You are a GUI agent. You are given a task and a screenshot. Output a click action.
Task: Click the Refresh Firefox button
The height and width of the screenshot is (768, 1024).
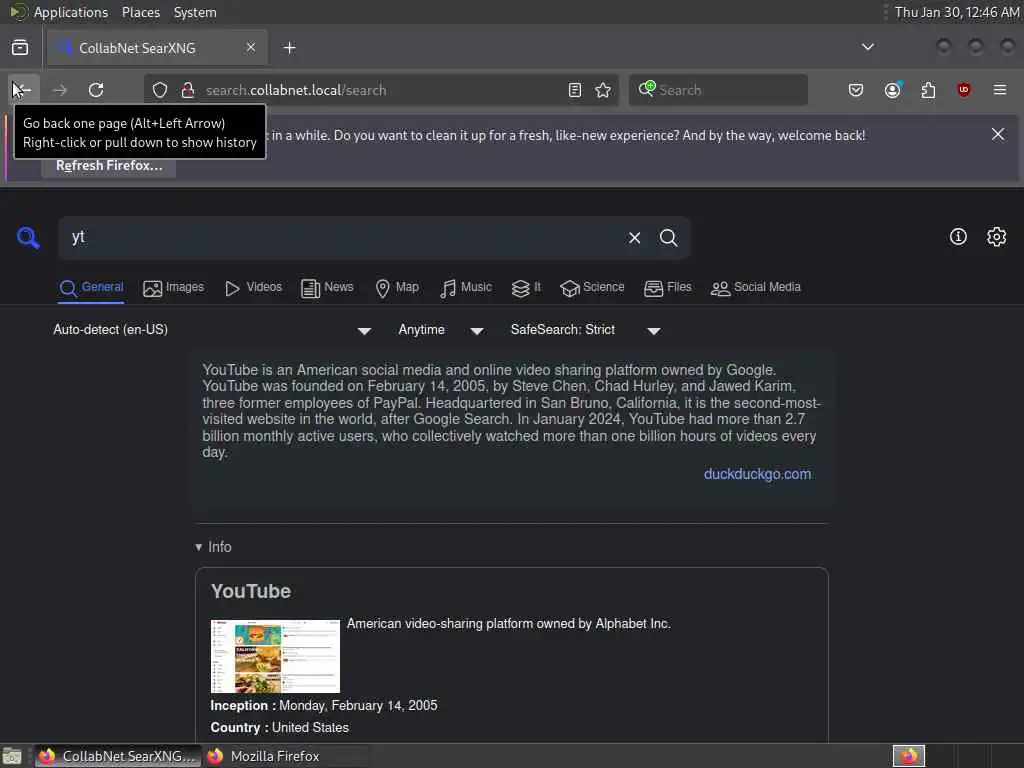[x=109, y=166]
